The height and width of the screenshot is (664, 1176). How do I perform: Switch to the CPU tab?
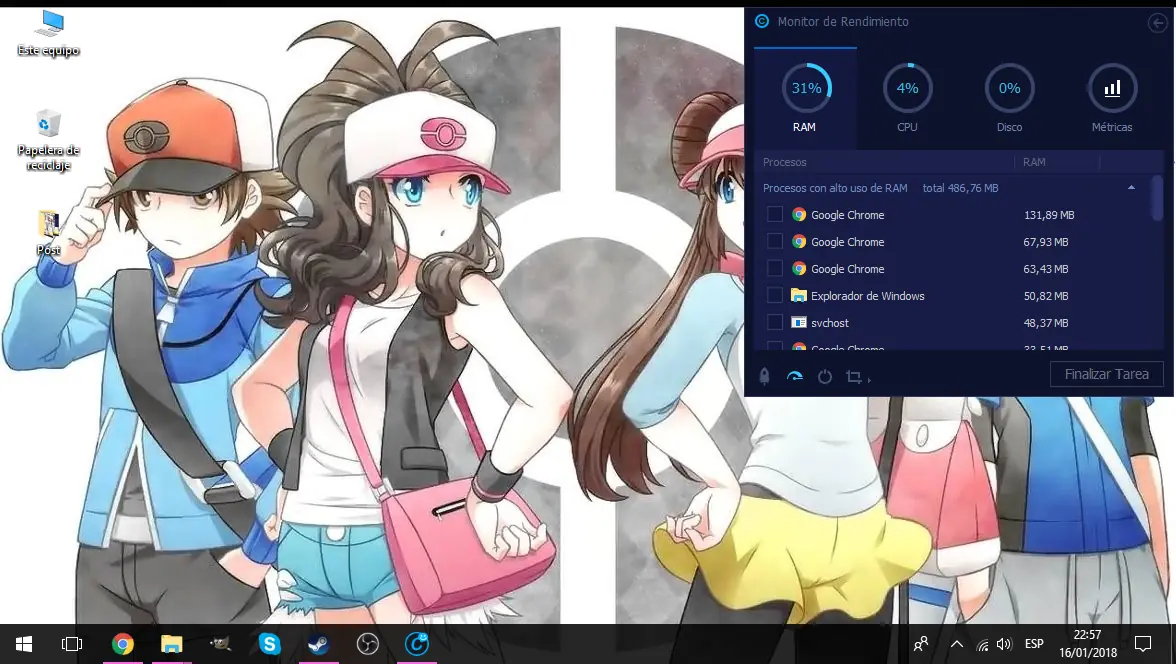(907, 99)
